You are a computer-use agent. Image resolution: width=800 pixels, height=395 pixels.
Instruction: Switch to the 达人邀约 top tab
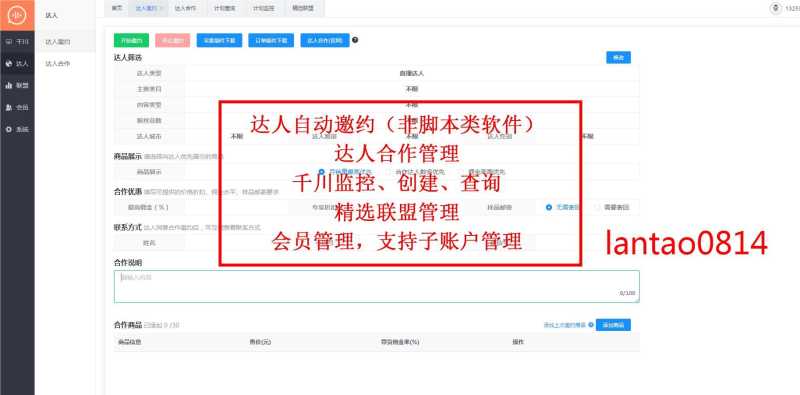[148, 8]
